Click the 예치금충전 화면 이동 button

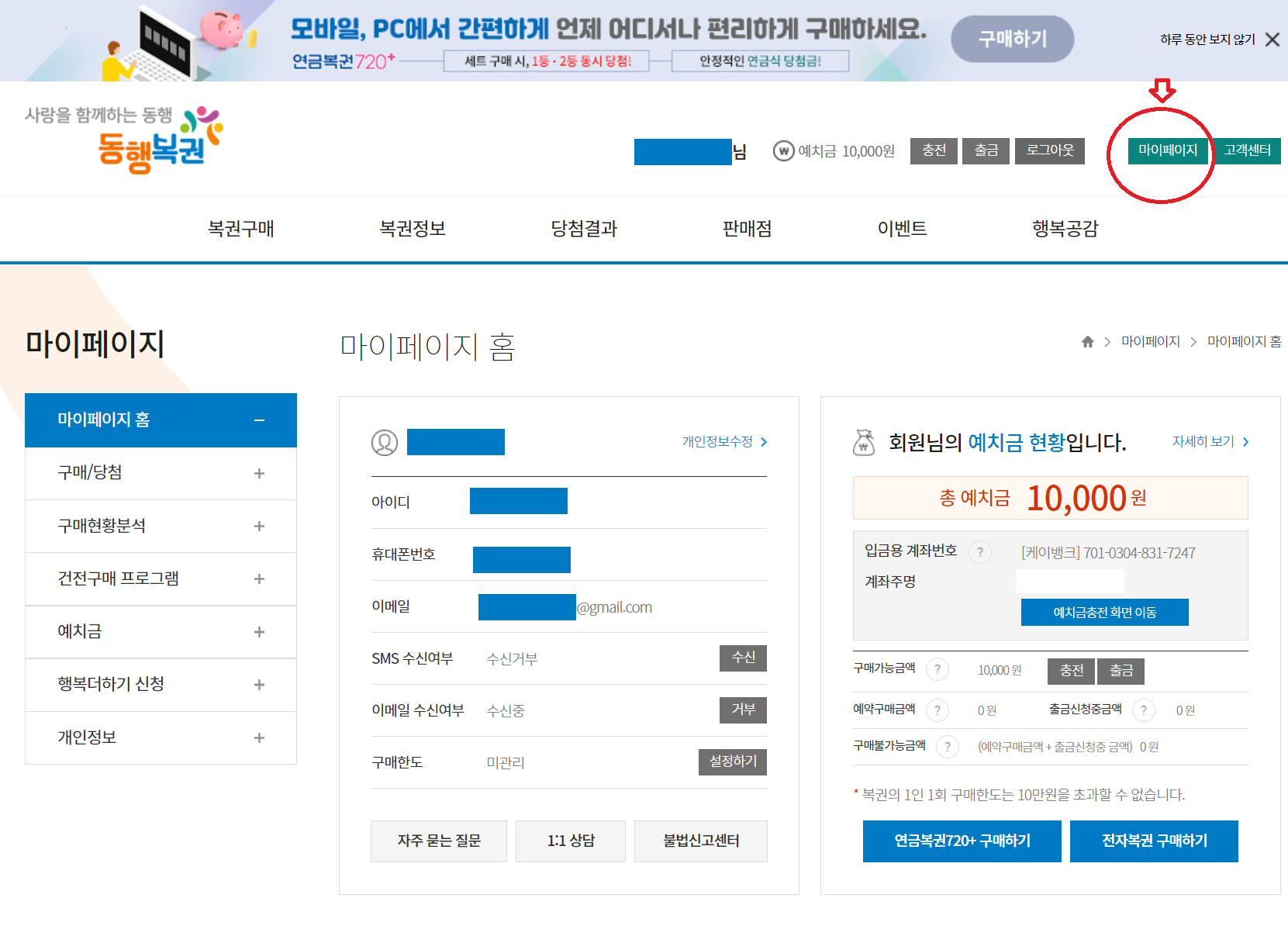coord(1104,613)
